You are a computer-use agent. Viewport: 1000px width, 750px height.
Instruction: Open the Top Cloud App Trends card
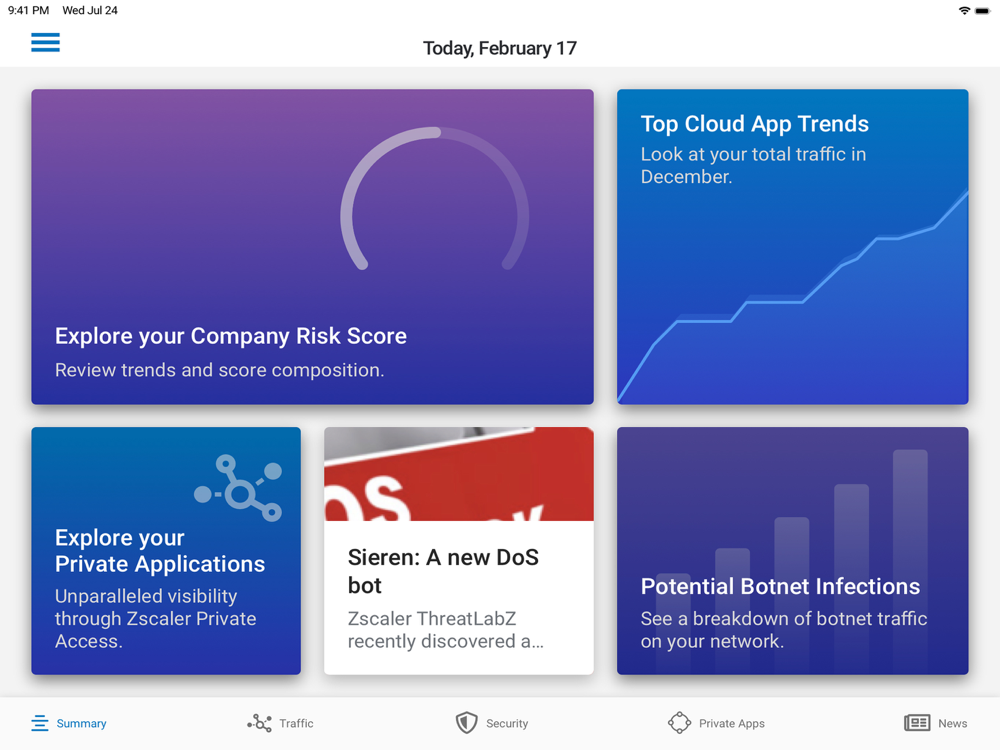[793, 247]
